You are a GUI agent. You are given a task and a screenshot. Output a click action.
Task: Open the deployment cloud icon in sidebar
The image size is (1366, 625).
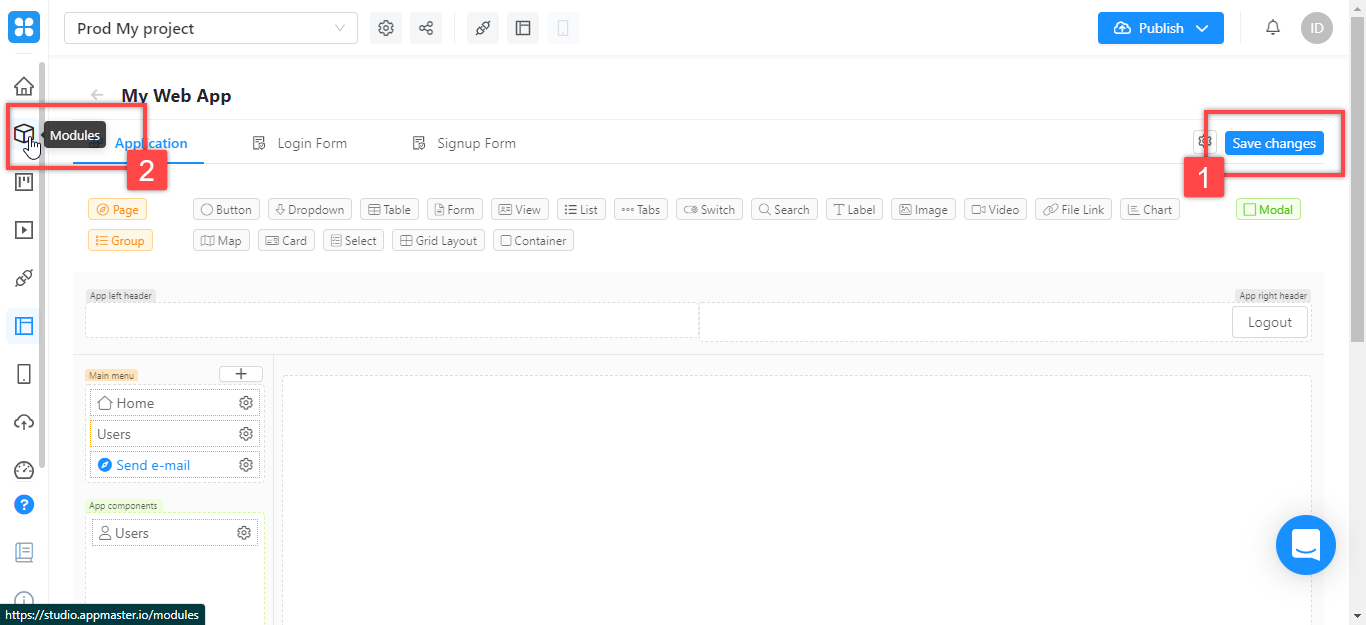24,421
